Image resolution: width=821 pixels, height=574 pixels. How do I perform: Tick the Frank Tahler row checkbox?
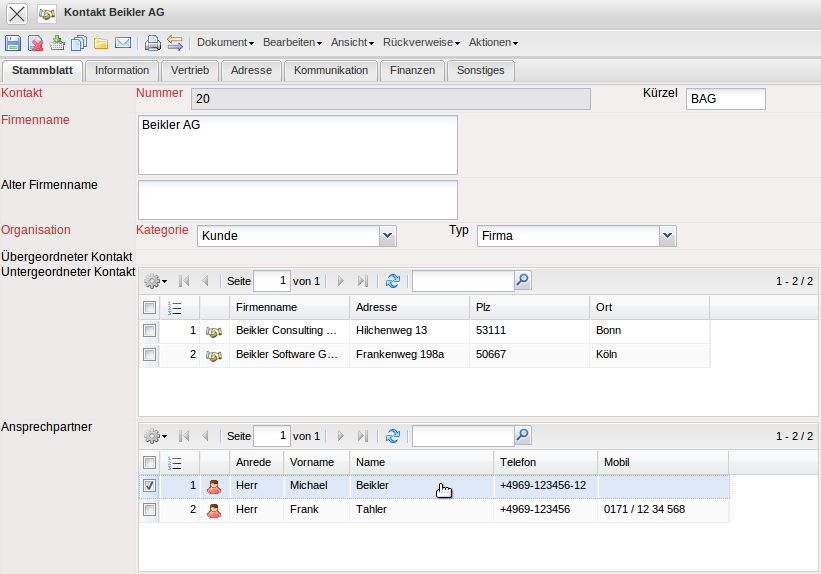(149, 510)
